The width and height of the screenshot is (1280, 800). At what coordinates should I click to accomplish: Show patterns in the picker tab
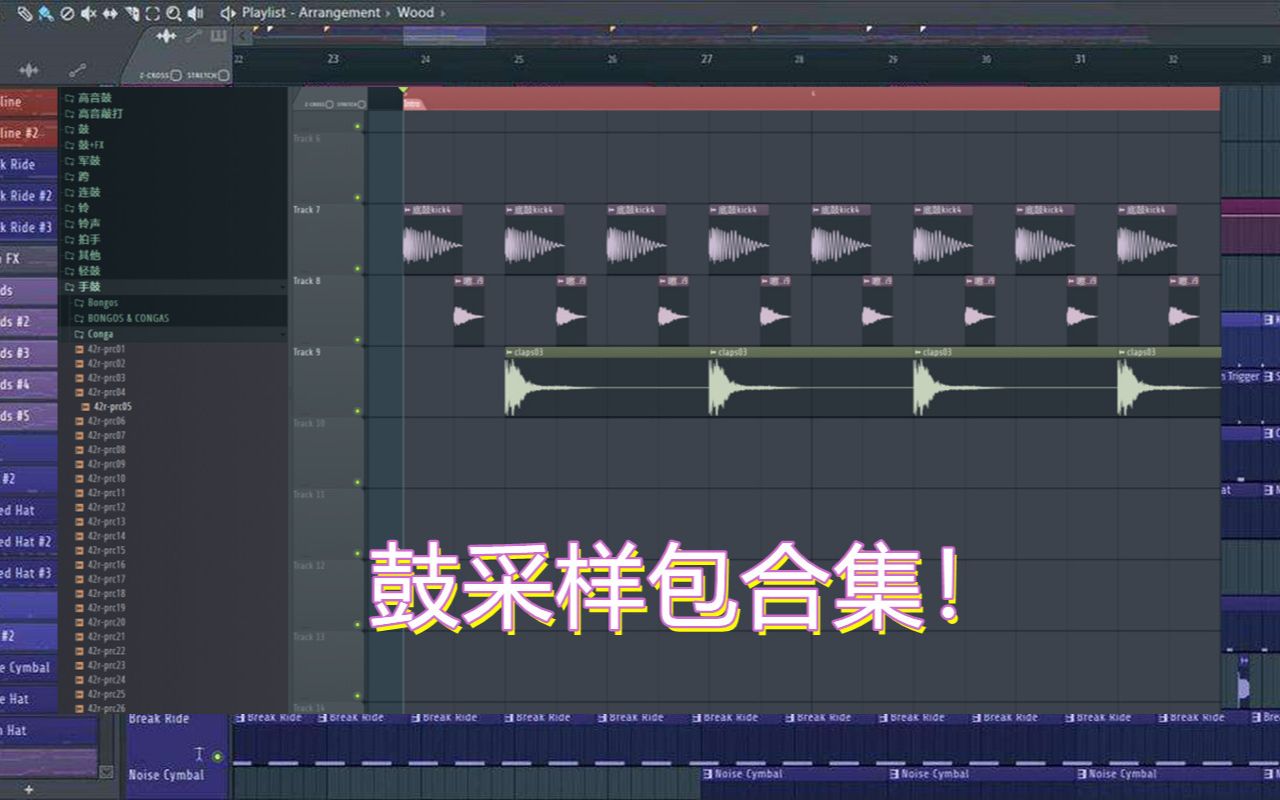pos(218,36)
